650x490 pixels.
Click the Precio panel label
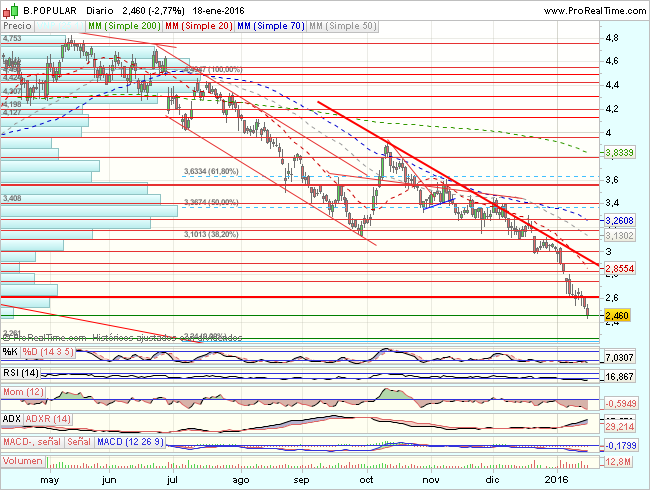(x=17, y=26)
